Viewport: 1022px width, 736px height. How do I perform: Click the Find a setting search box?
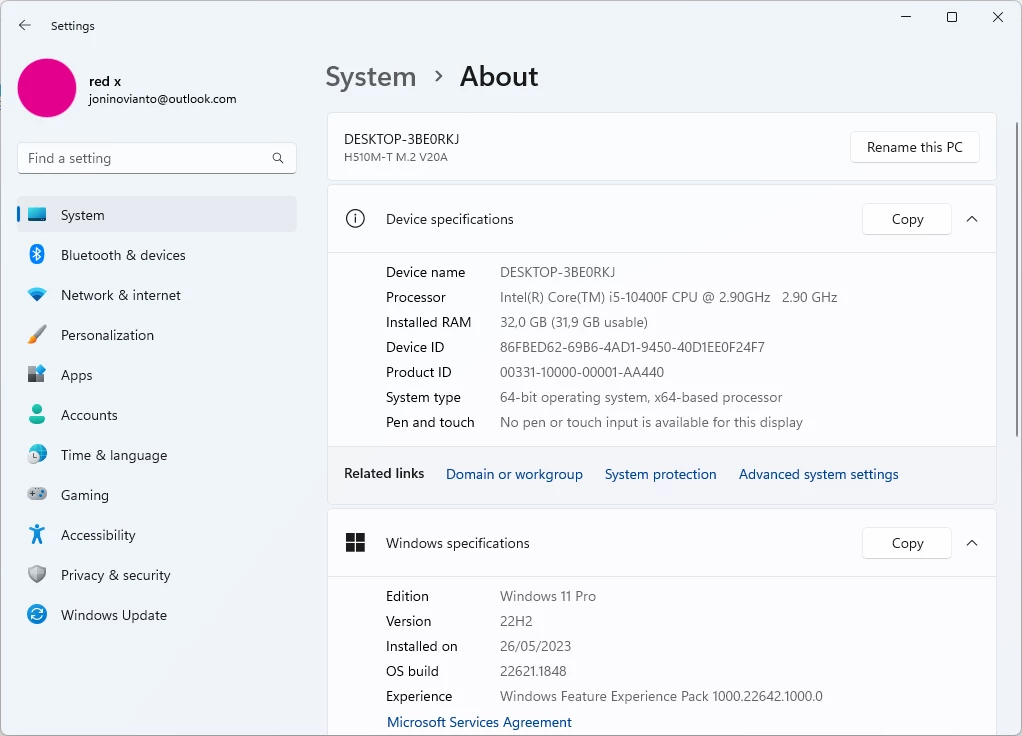[156, 158]
